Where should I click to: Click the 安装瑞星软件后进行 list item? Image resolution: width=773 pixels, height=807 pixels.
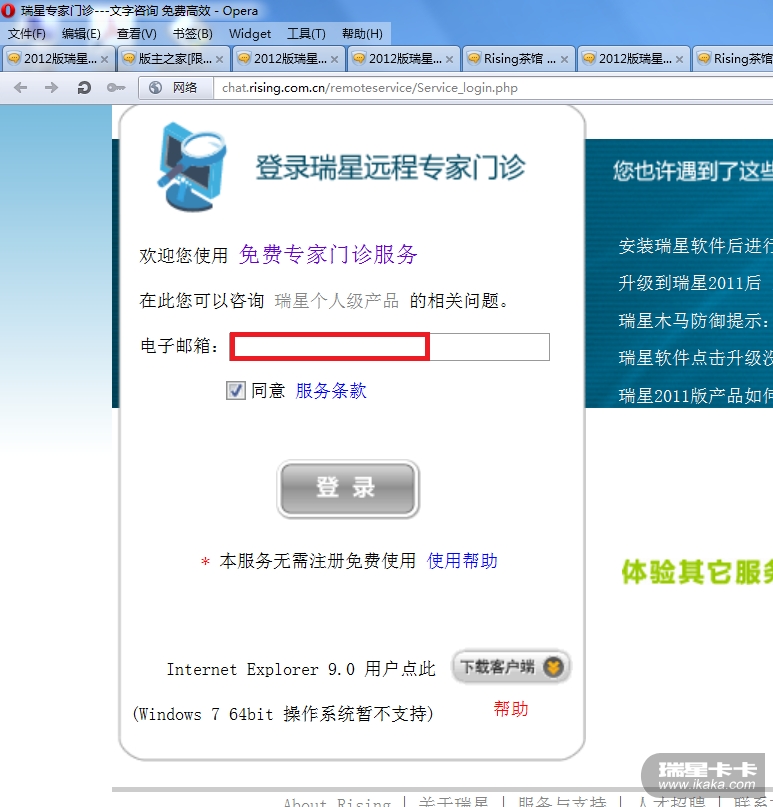(x=695, y=245)
